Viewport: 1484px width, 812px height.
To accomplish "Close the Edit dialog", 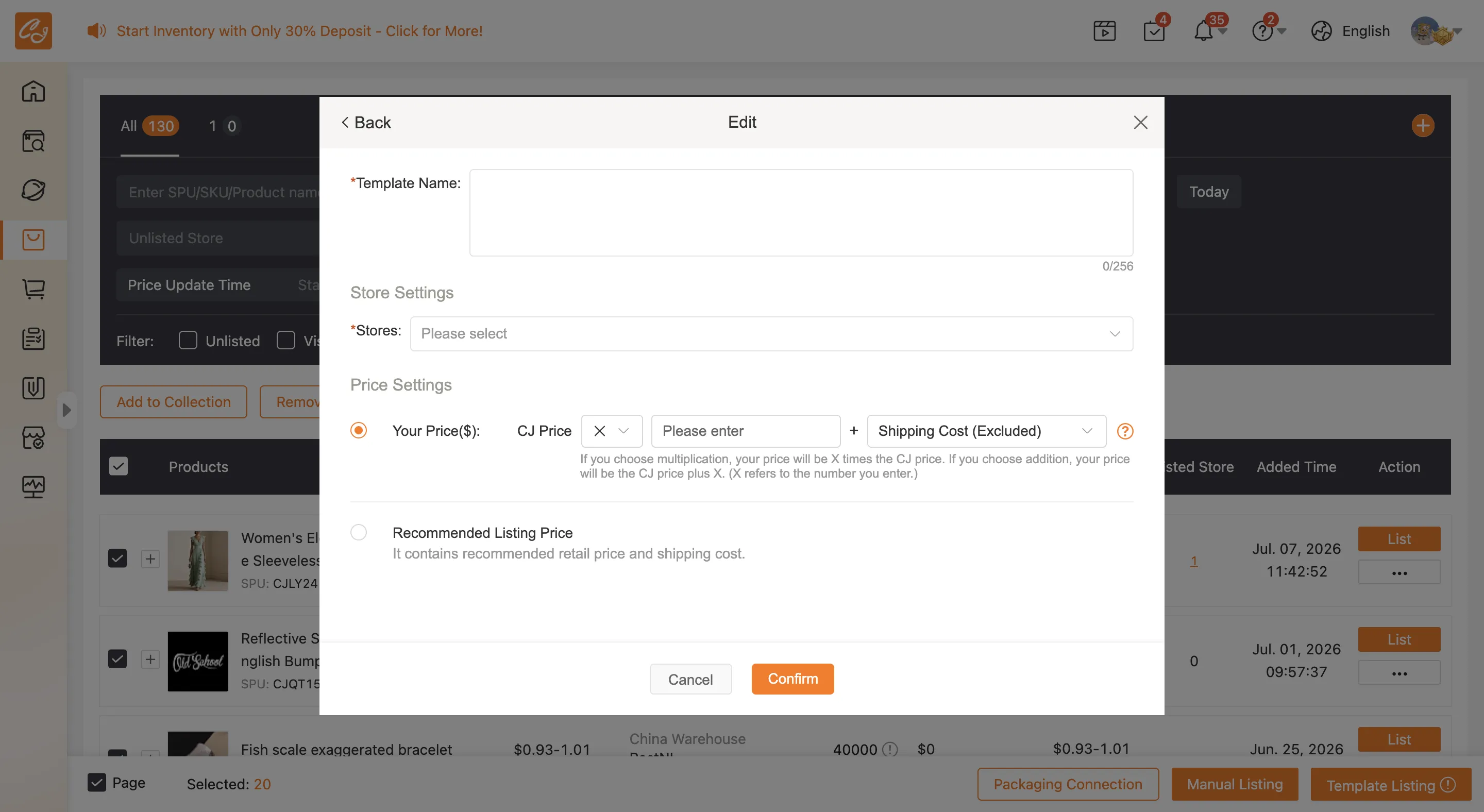I will (x=1140, y=122).
